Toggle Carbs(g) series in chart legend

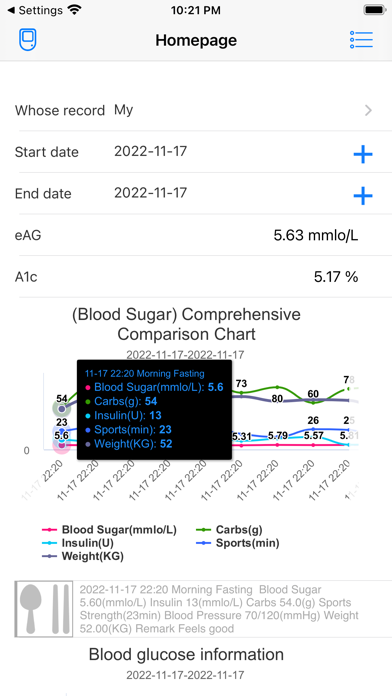[229, 530]
